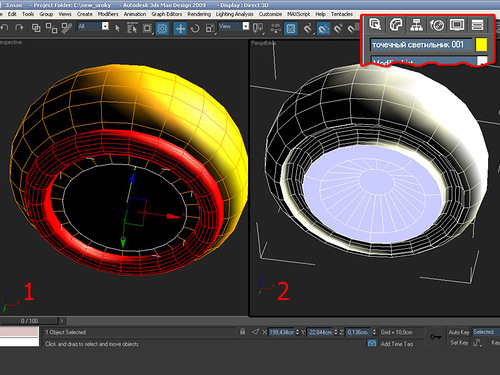This screenshot has width=500, height=375.
Task: Click the time slider next-frame arrow
Action: pos(62,321)
